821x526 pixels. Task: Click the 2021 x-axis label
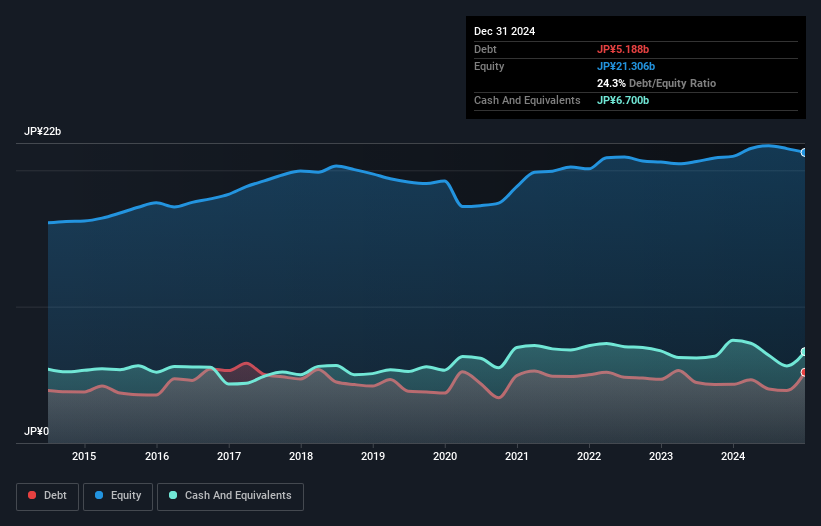pos(517,456)
